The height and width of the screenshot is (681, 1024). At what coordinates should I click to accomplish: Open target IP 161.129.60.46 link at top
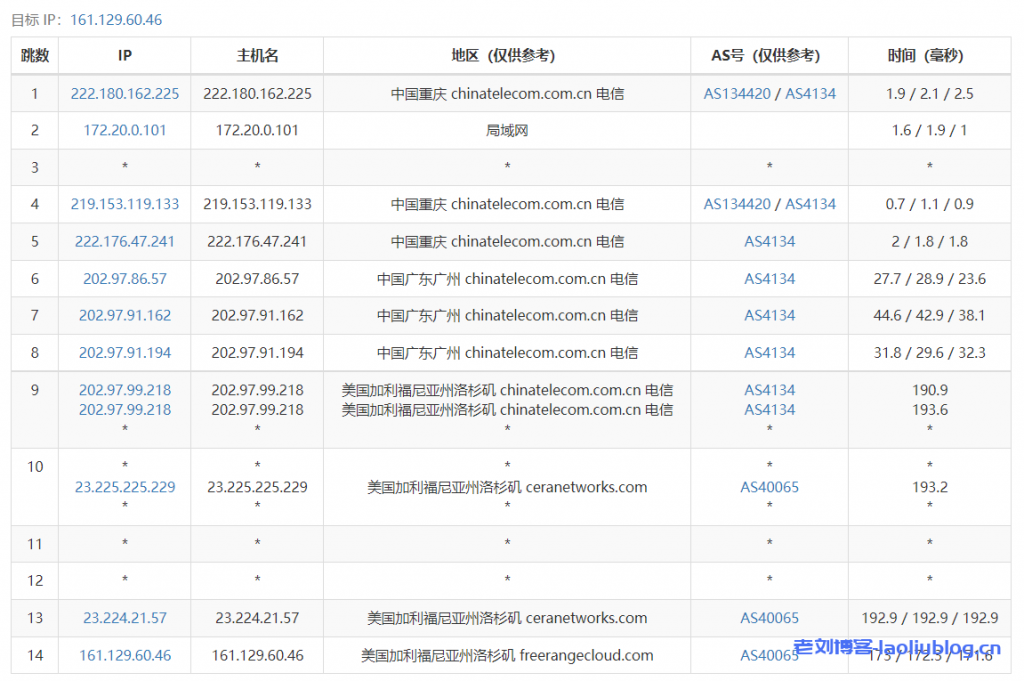[x=116, y=20]
